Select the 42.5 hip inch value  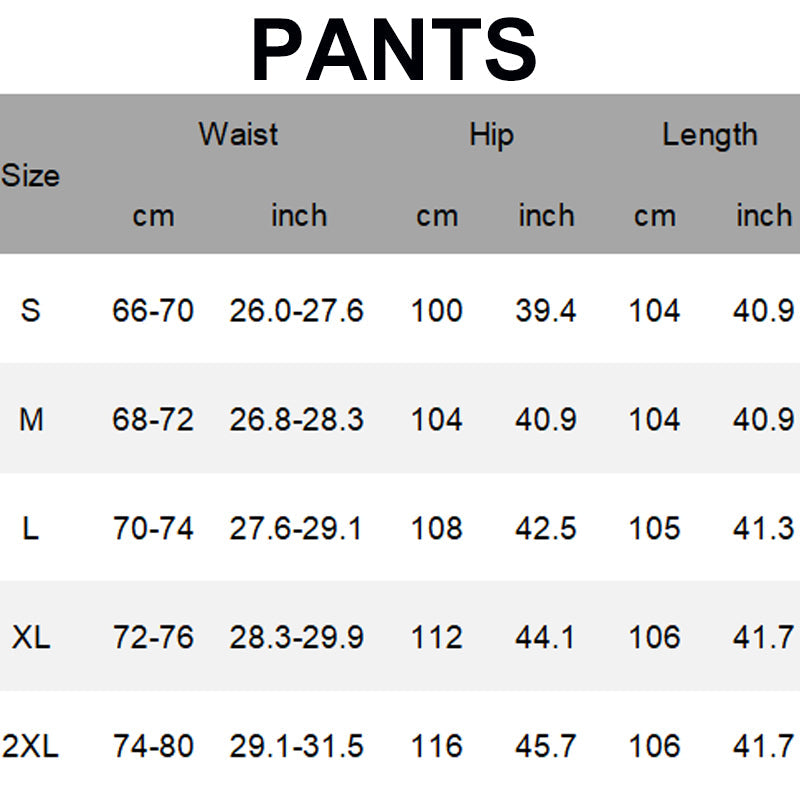click(546, 528)
